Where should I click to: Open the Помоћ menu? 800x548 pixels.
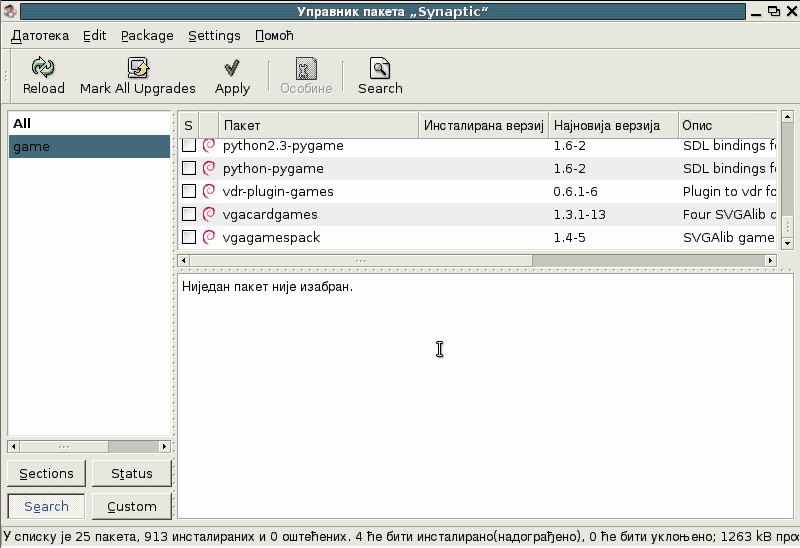274,36
